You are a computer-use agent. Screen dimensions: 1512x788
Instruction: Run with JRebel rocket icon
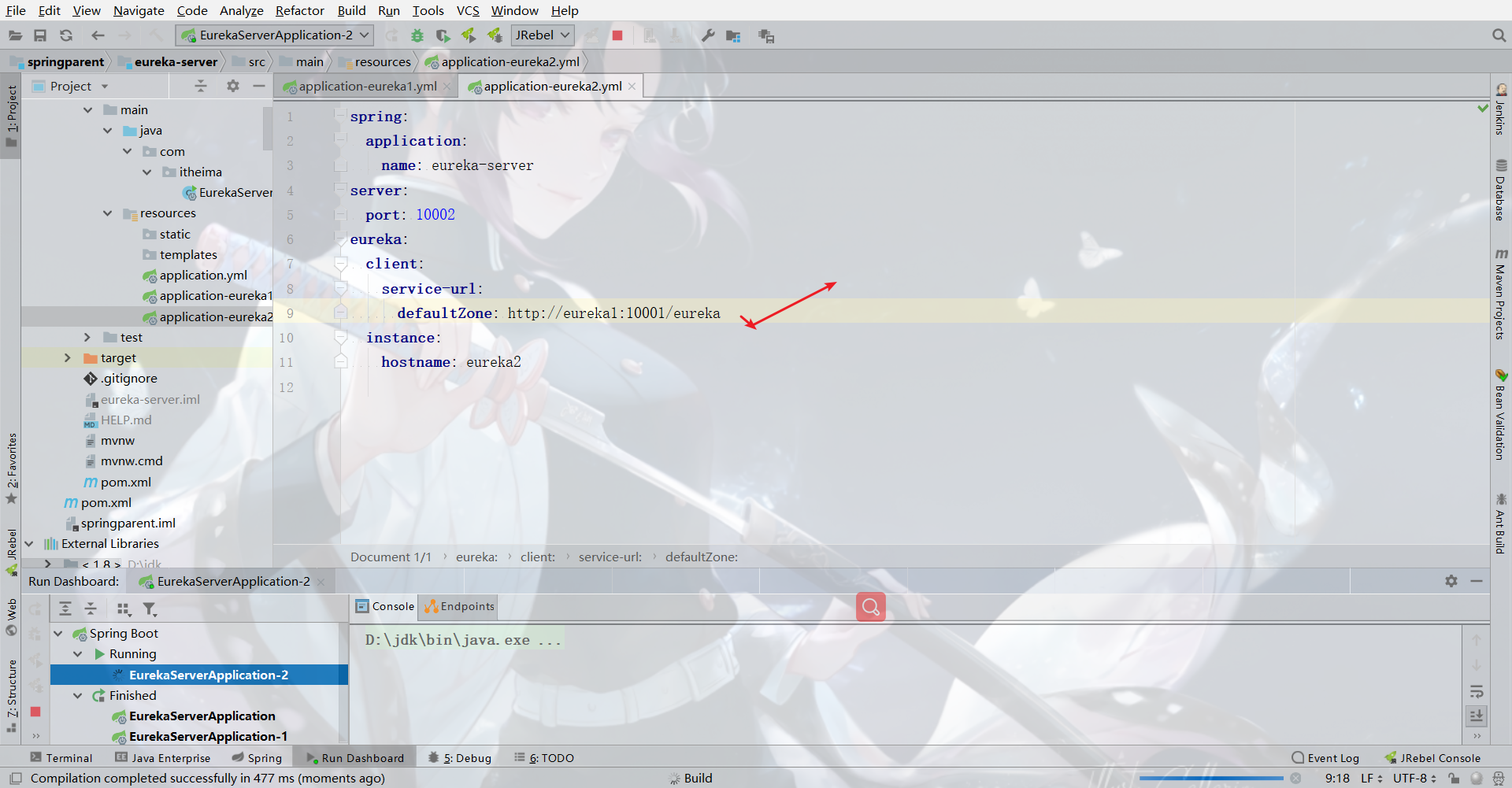tap(469, 35)
